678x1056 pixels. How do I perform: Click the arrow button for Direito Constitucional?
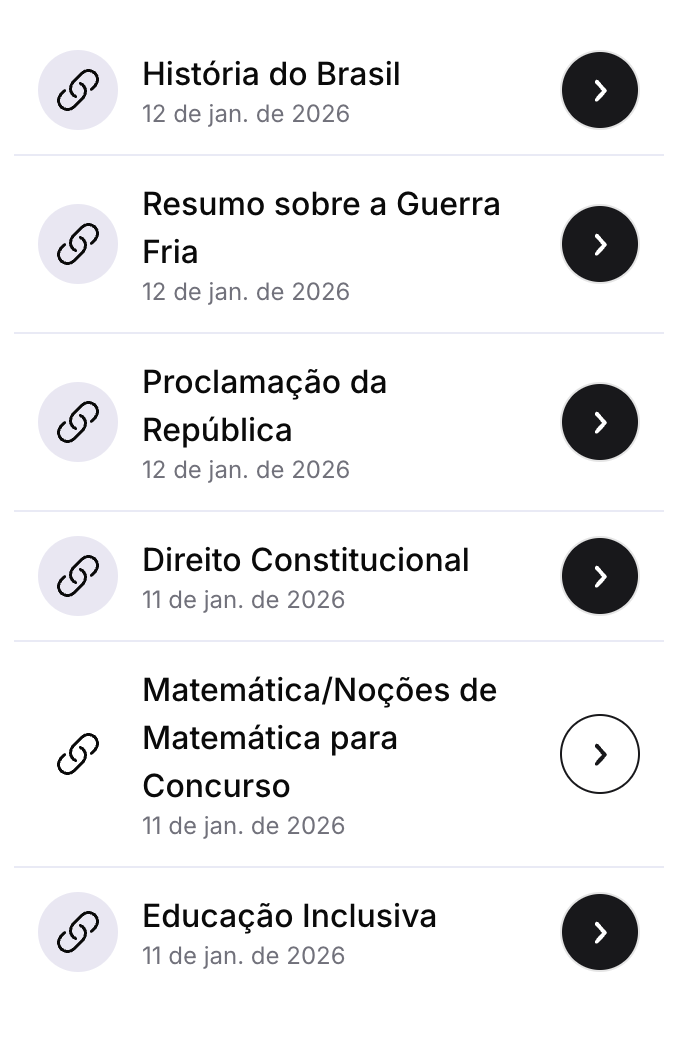pos(600,576)
